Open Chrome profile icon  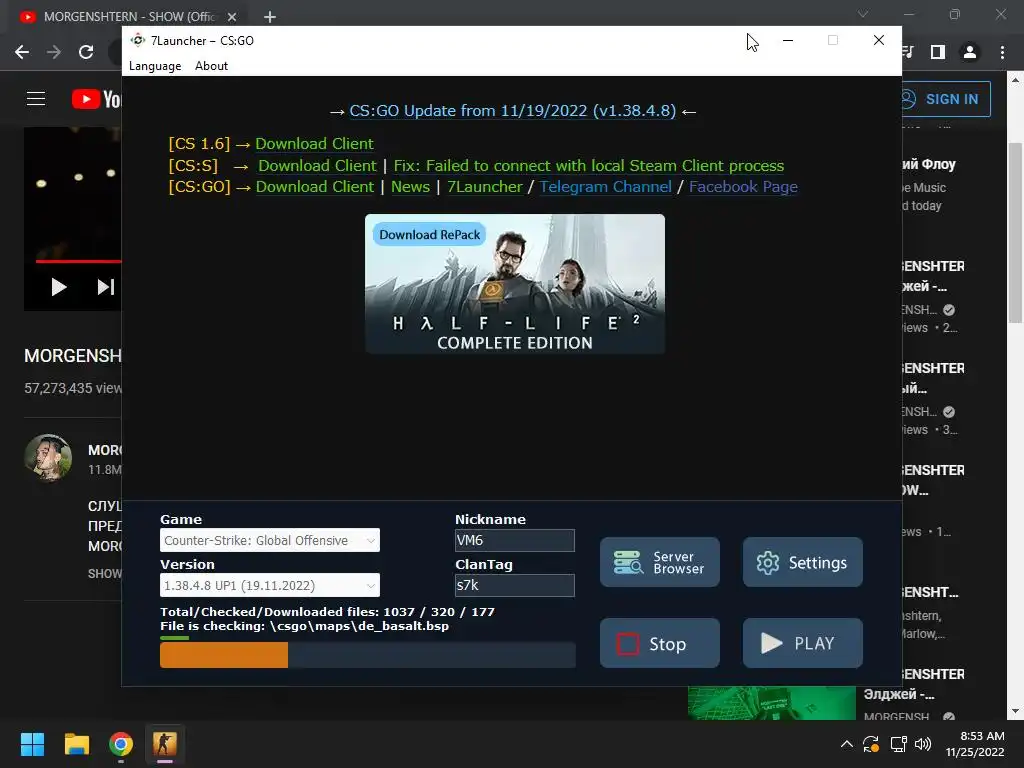pyautogui.click(x=970, y=52)
